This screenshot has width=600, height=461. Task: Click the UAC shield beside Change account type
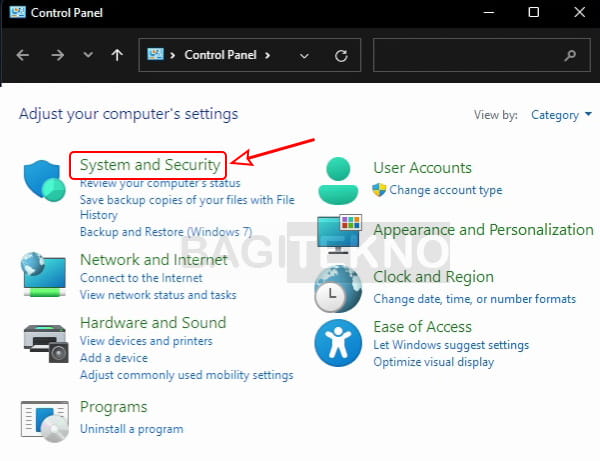379,190
